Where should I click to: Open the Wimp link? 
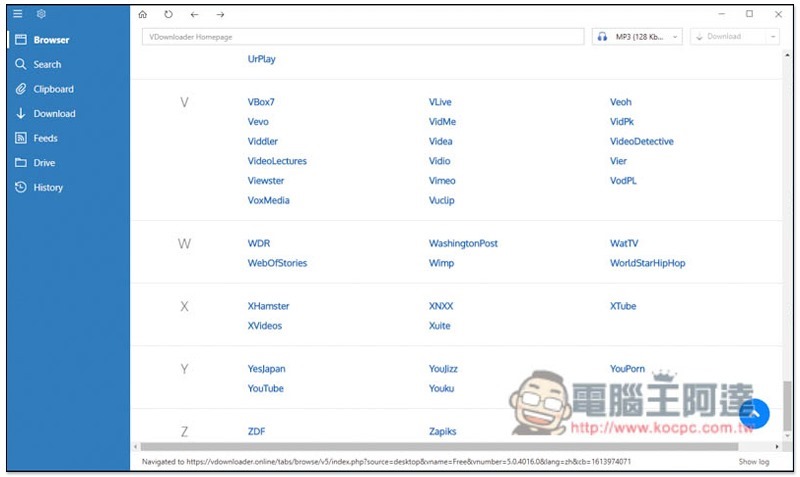pyautogui.click(x=441, y=263)
